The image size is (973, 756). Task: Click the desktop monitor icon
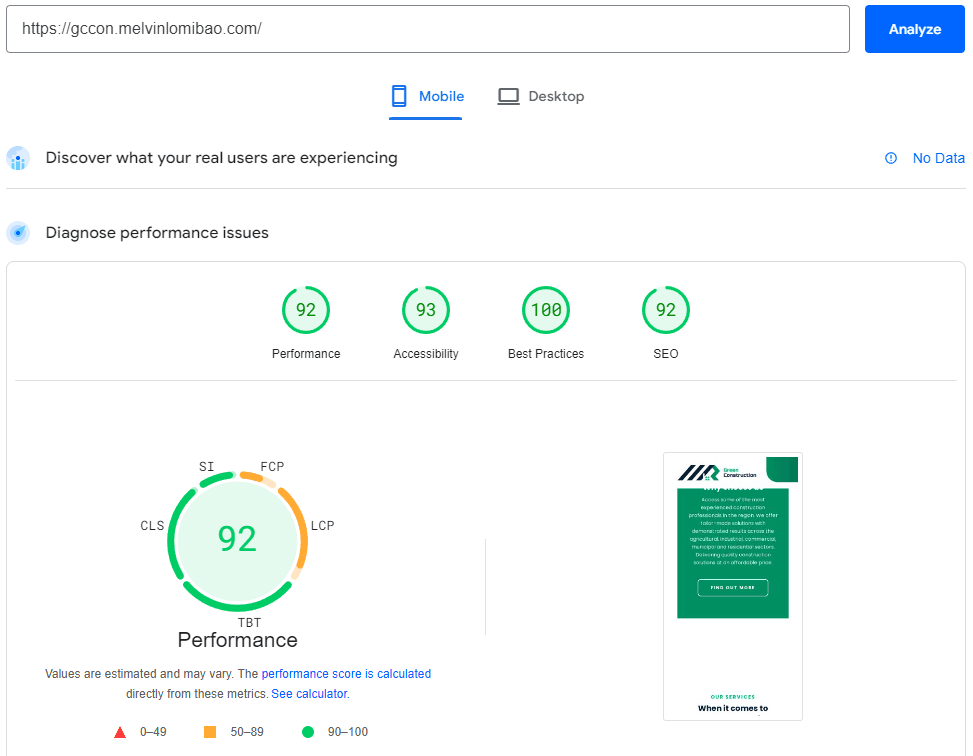(509, 96)
